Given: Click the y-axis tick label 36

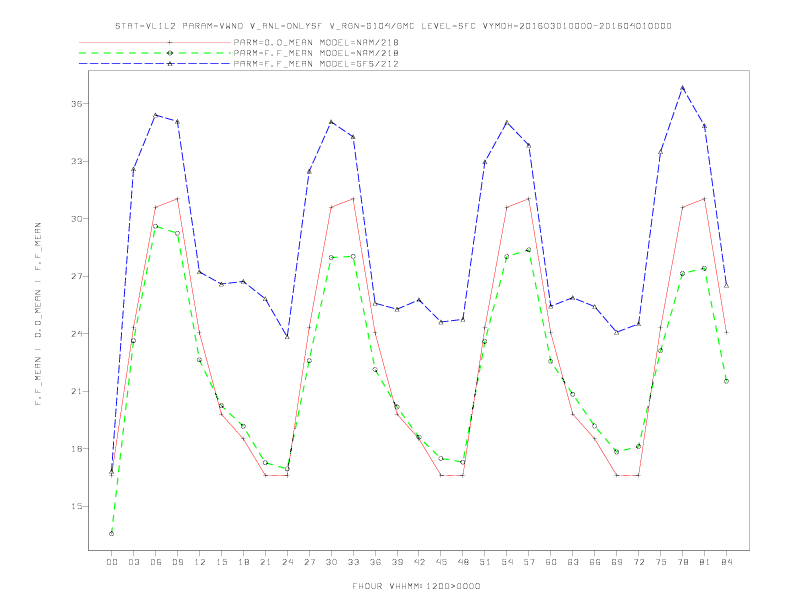Looking at the screenshot, I should (x=76, y=104).
